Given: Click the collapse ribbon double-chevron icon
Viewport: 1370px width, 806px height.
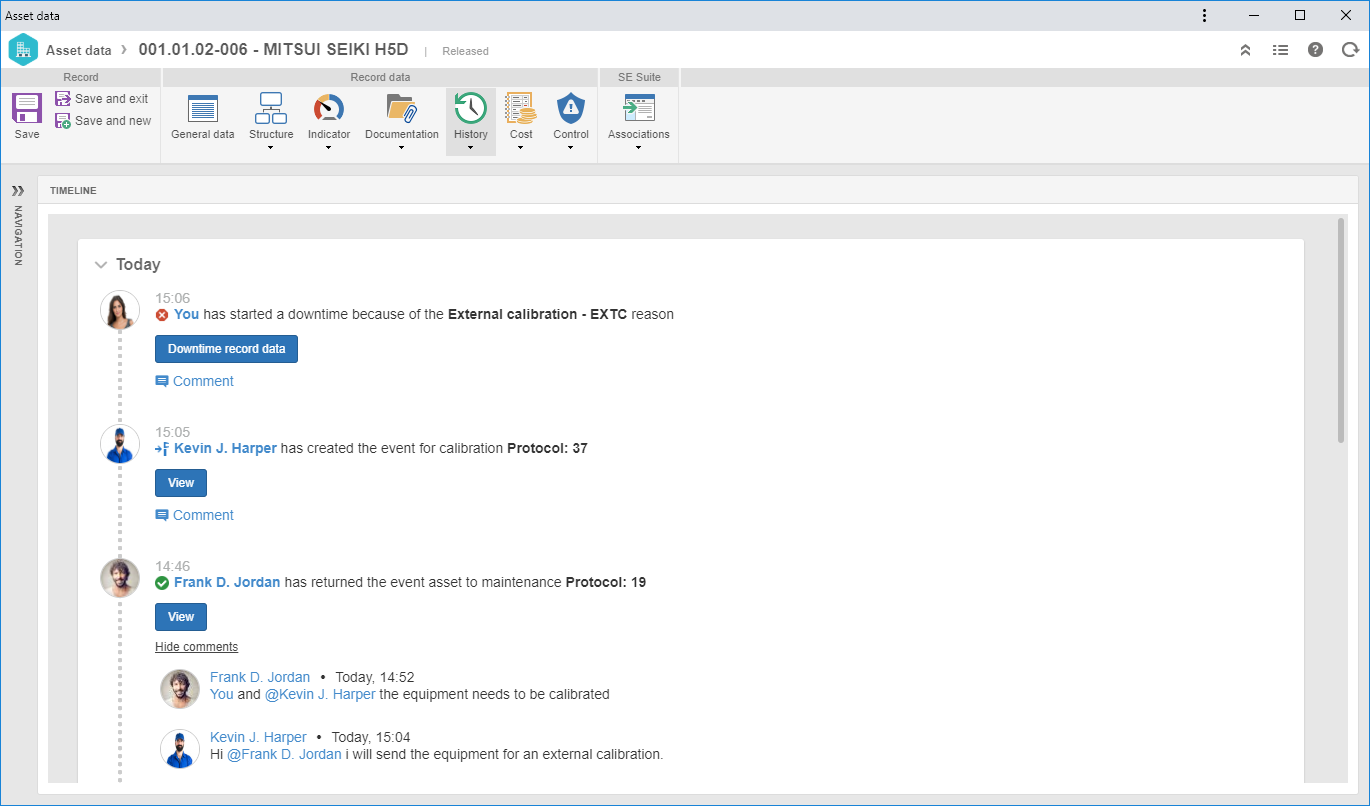Looking at the screenshot, I should coord(1245,50).
